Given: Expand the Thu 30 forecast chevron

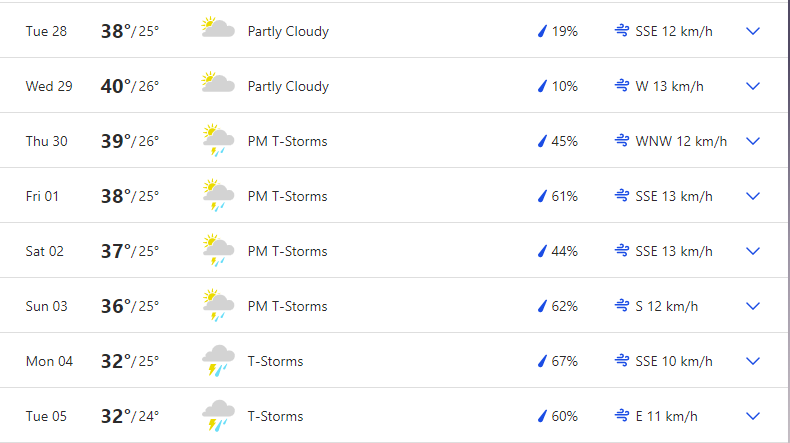Looking at the screenshot, I should point(753,141).
